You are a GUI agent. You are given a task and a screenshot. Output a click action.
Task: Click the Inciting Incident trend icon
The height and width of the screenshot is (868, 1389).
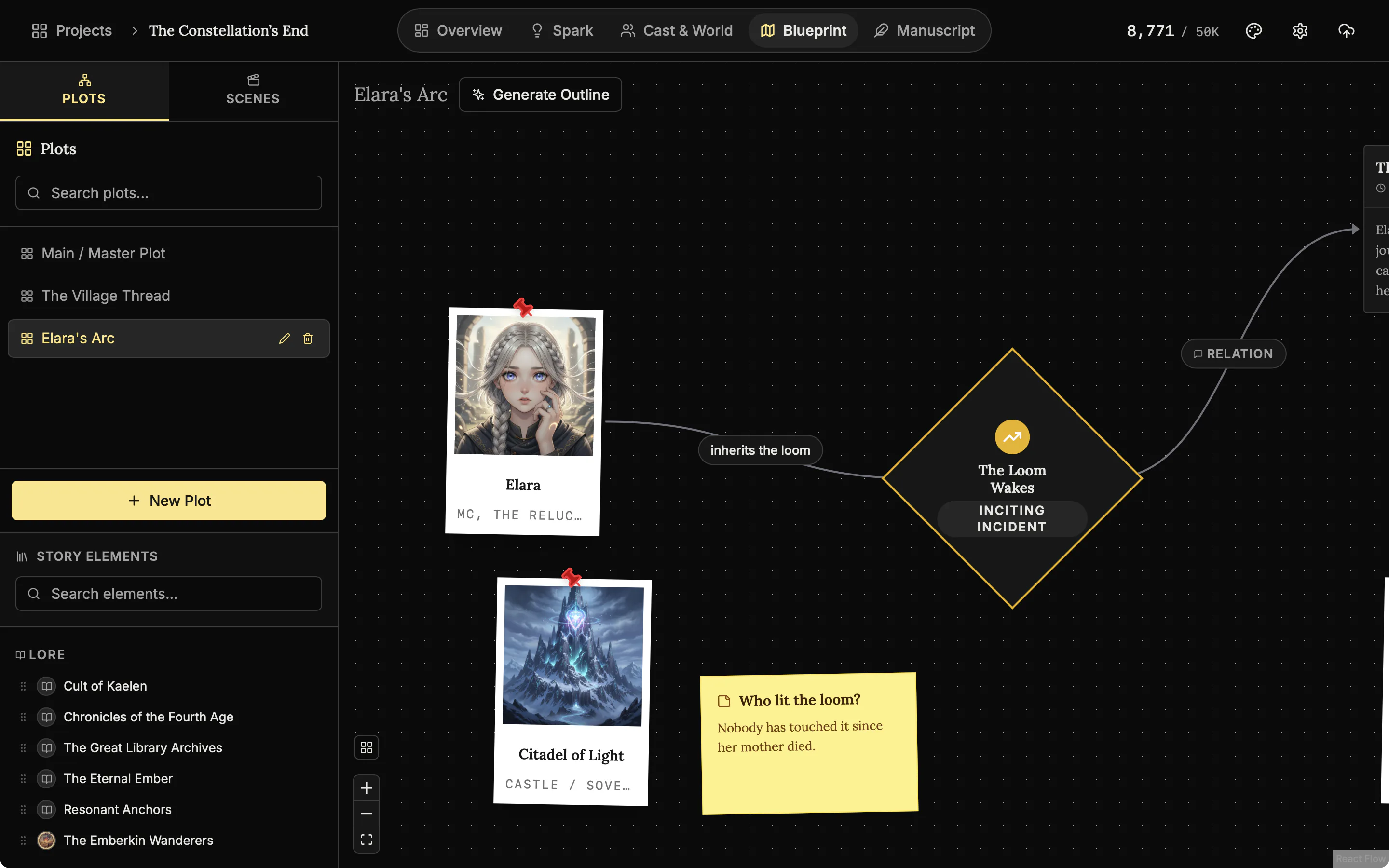click(1012, 437)
